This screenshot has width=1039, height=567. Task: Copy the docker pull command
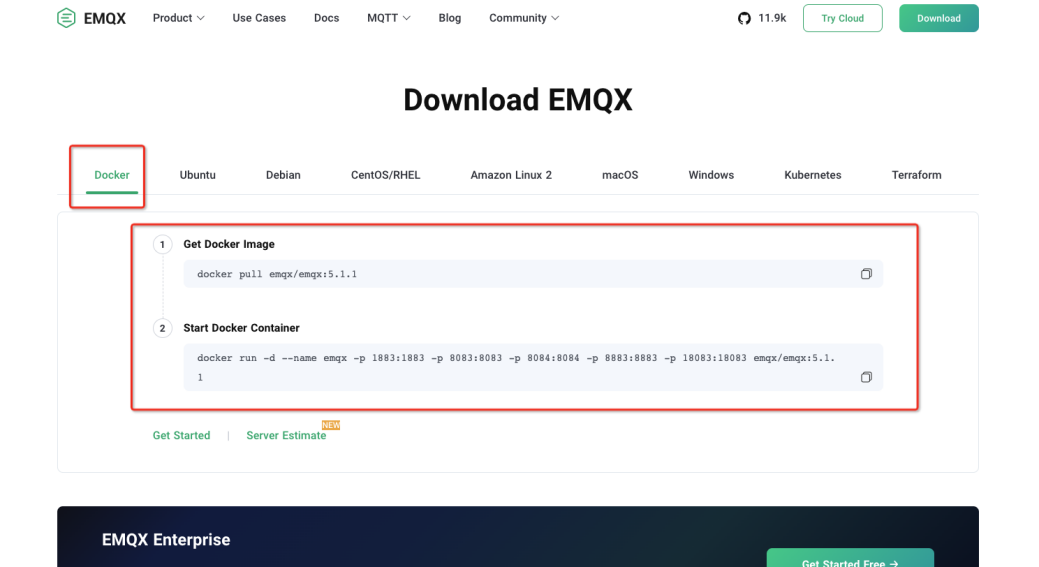pyautogui.click(x=866, y=274)
